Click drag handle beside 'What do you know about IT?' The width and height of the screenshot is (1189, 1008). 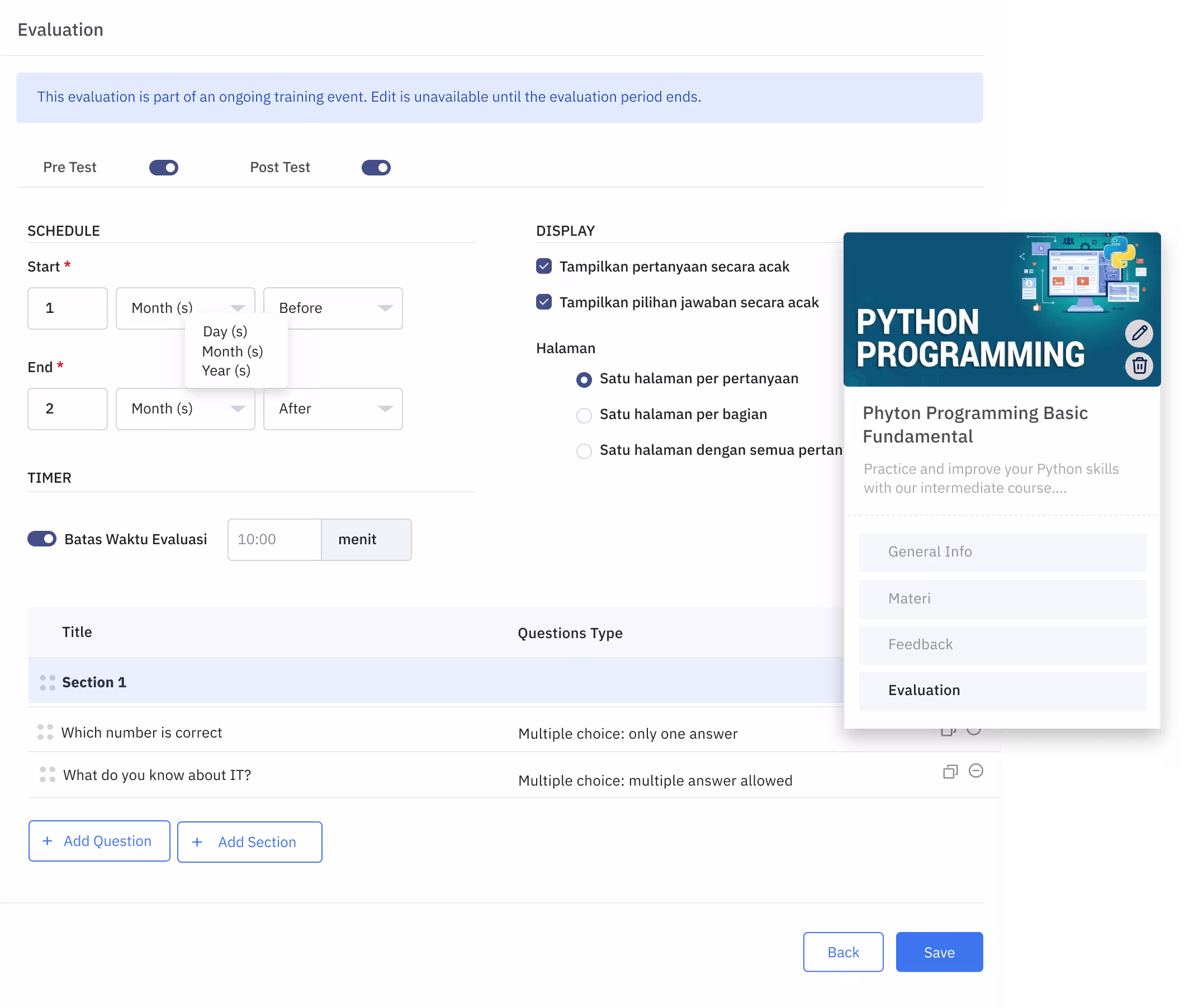click(48, 774)
